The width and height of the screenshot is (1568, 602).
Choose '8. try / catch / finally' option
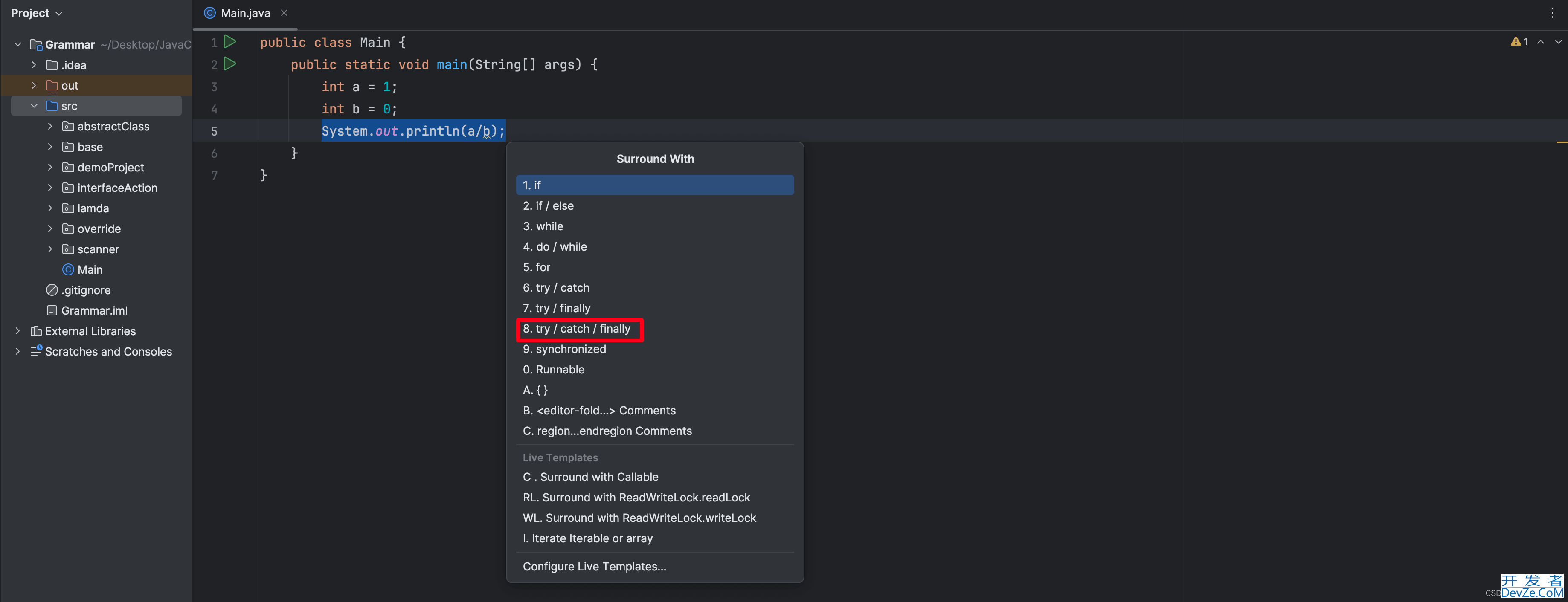(654, 329)
